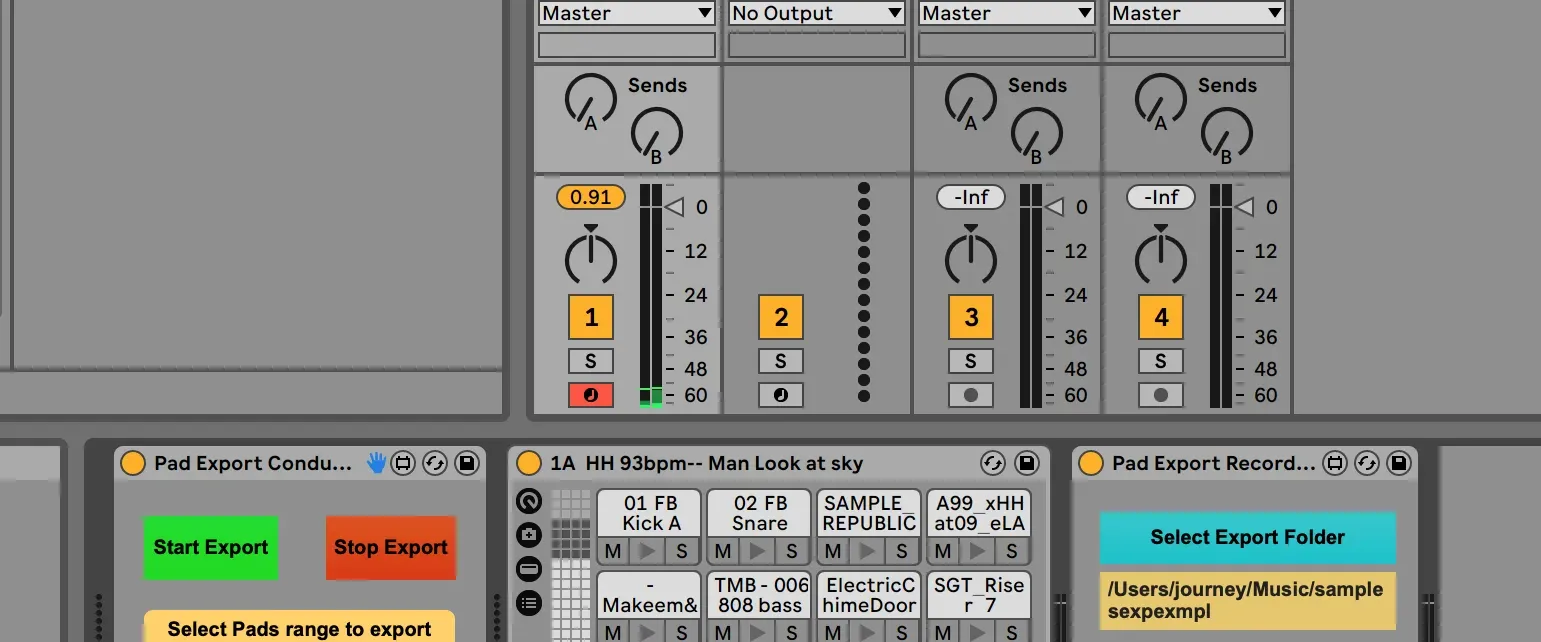
Task: Open the No Output routing dropdown
Action: (817, 13)
